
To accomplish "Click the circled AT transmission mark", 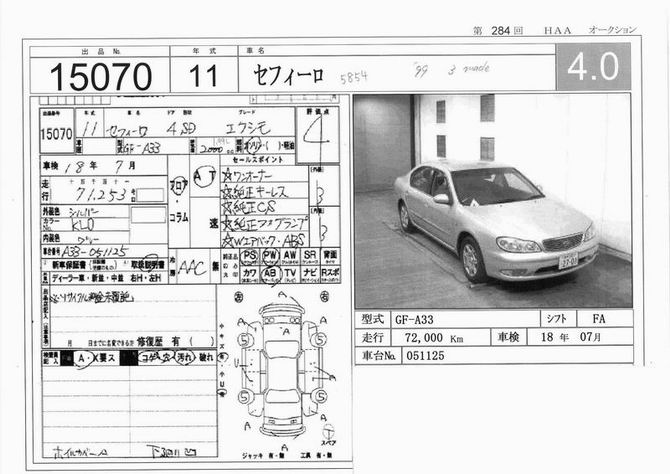I will coord(204,176).
